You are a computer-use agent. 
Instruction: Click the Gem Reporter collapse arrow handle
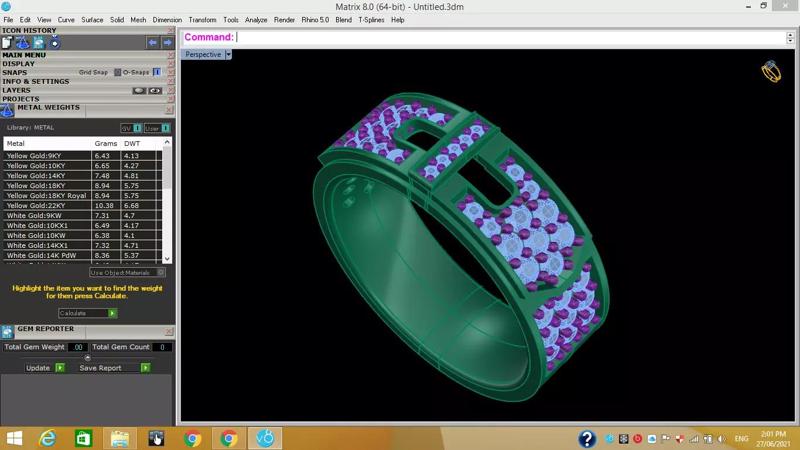87,358
